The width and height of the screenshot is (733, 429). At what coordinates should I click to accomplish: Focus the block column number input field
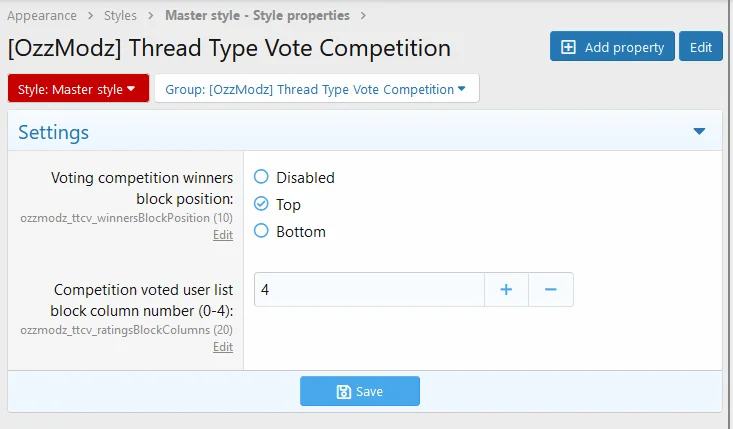[x=369, y=290]
